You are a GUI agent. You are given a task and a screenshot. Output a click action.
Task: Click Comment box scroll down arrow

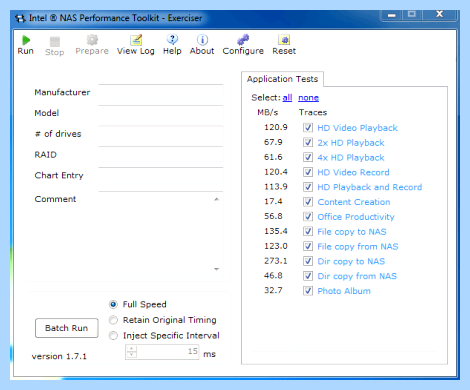(x=217, y=269)
